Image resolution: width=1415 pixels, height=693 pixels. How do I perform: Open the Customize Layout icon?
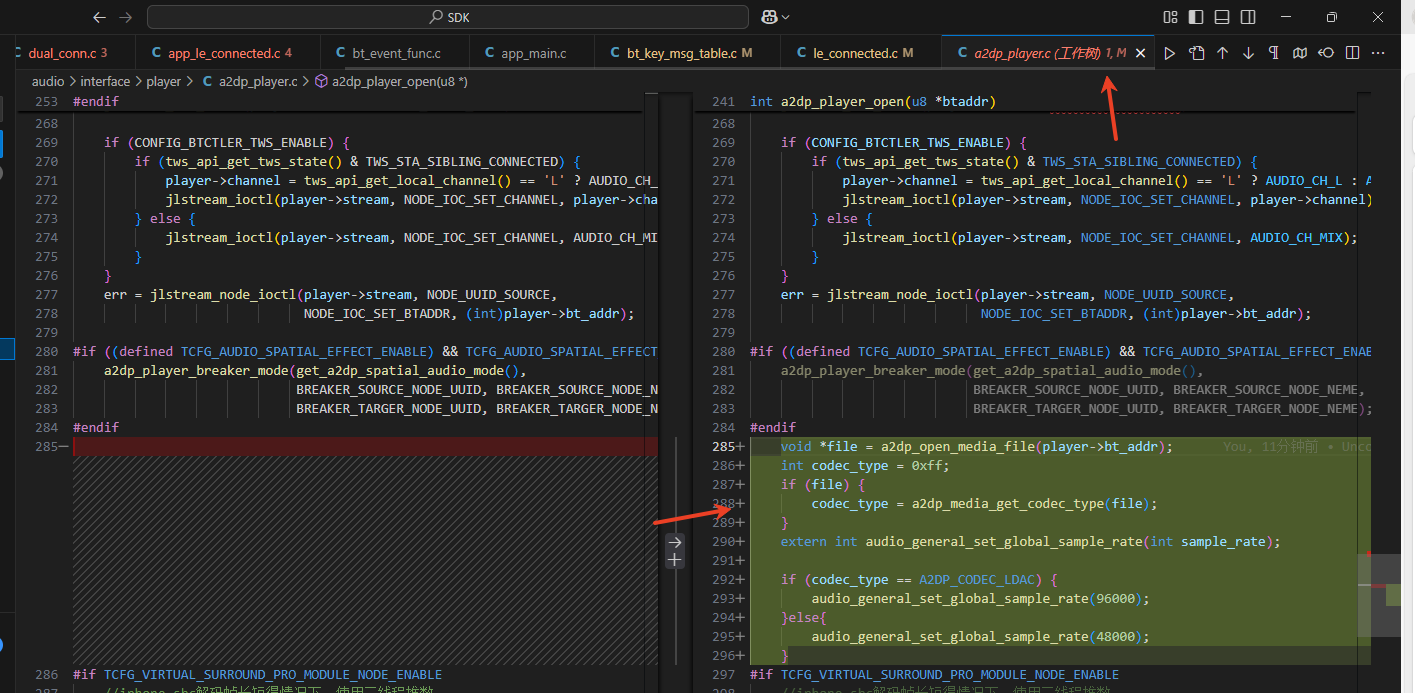click(x=1171, y=17)
